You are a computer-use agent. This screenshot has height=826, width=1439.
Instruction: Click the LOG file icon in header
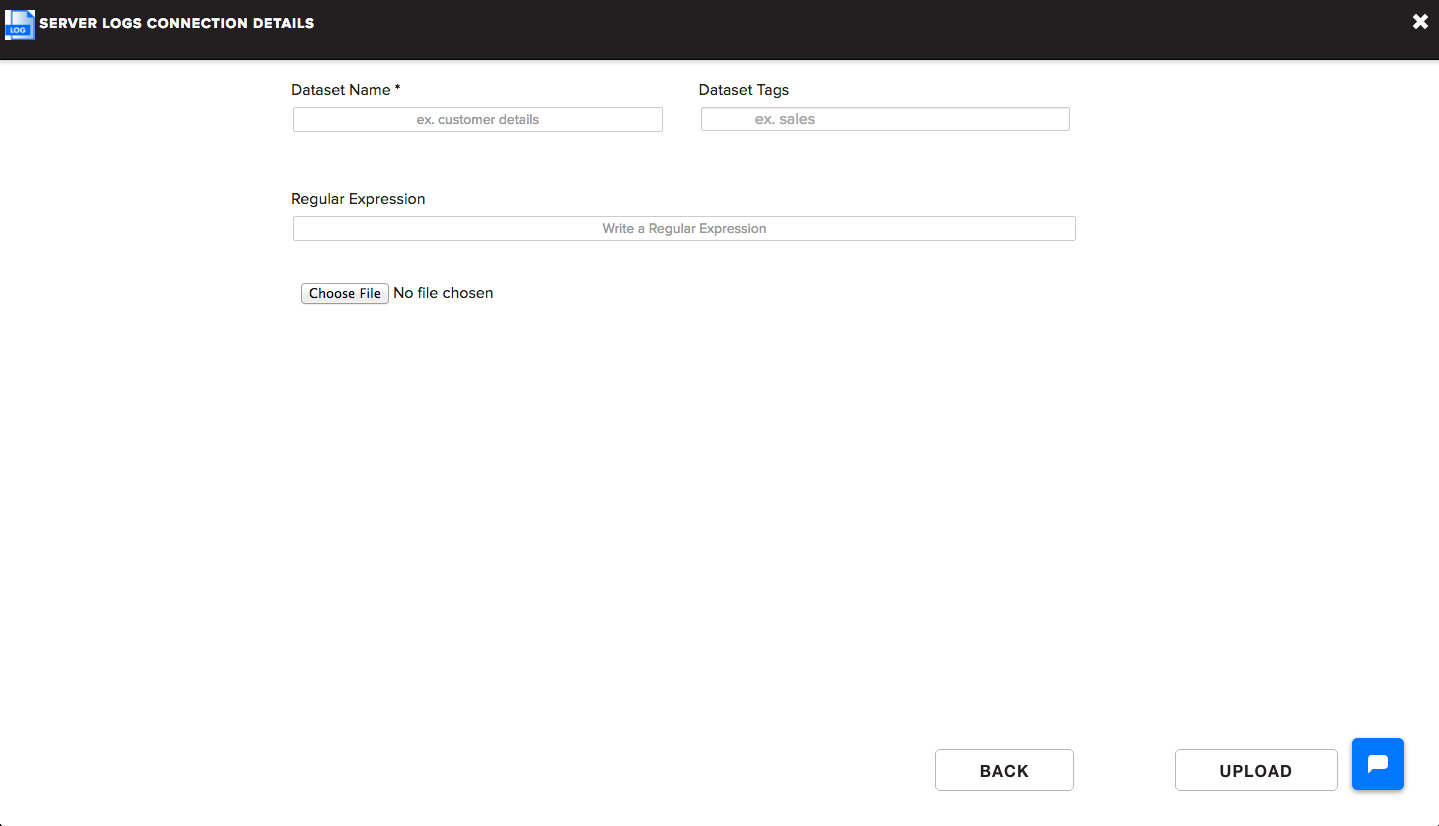20,24
